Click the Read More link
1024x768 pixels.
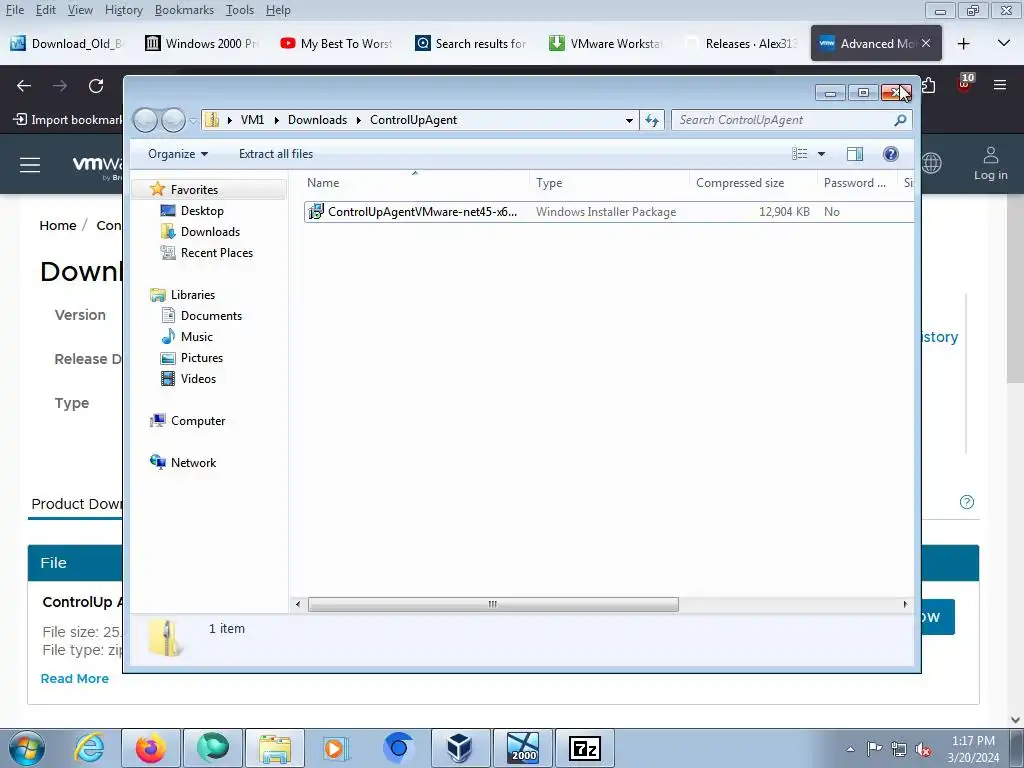[74, 679]
